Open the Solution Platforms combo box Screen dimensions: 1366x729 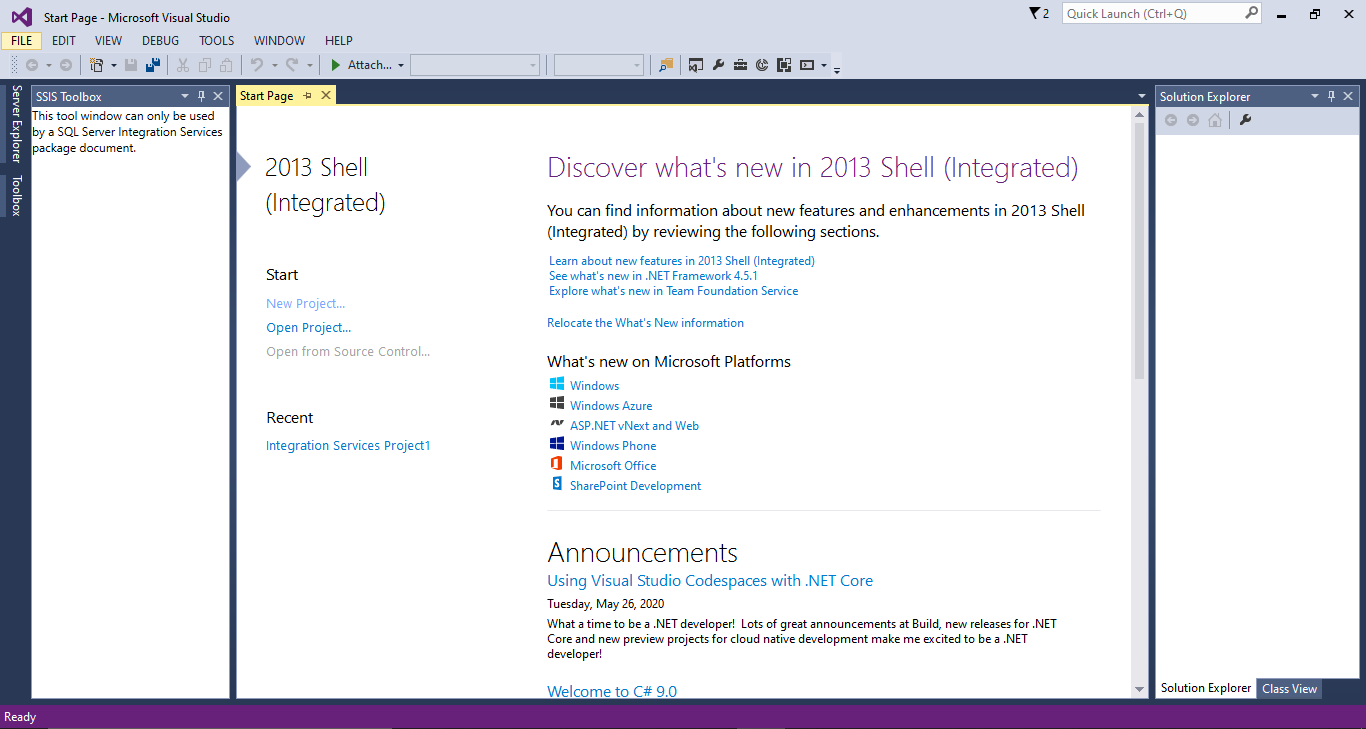599,65
